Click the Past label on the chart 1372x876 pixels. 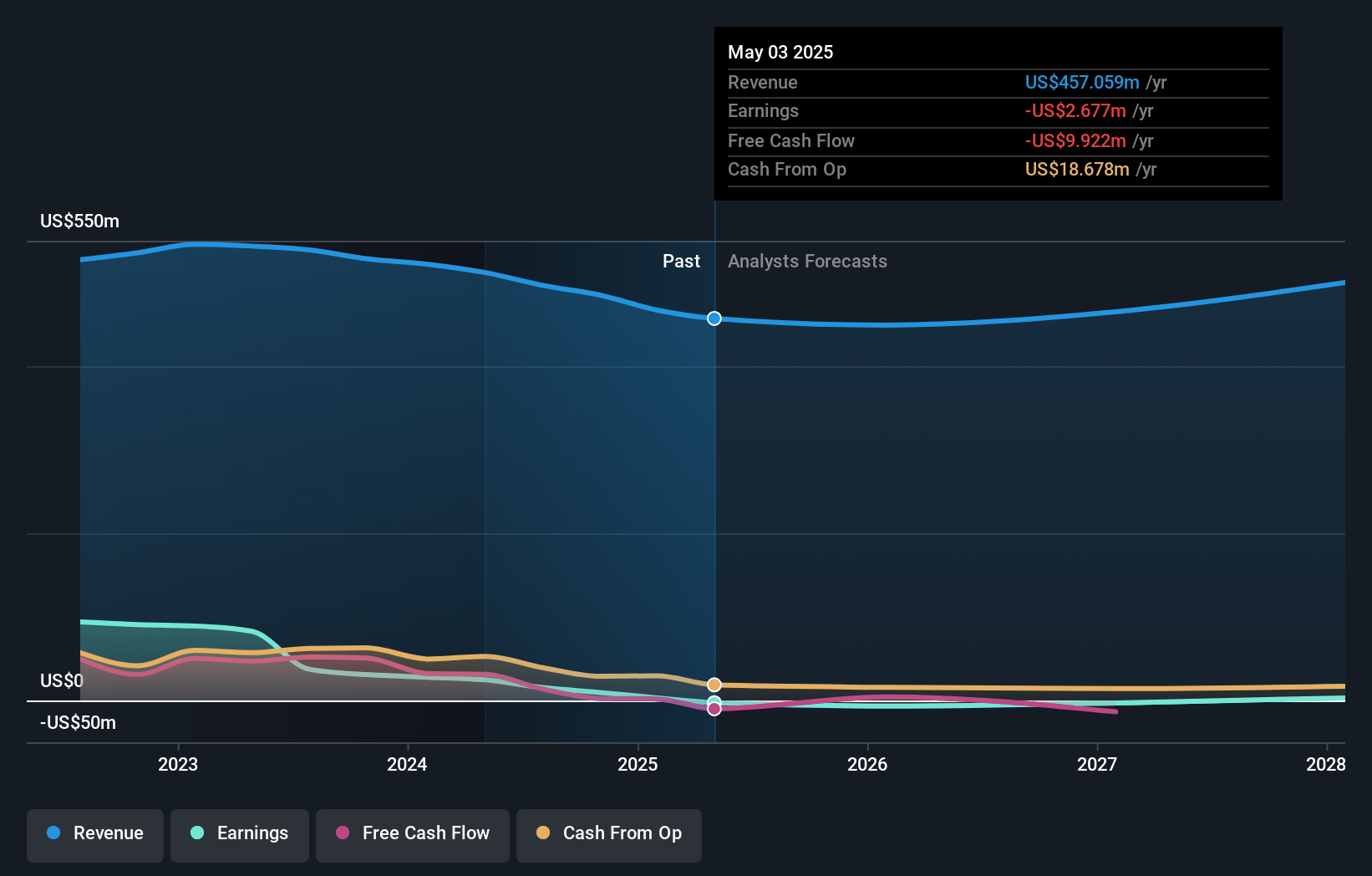(681, 261)
